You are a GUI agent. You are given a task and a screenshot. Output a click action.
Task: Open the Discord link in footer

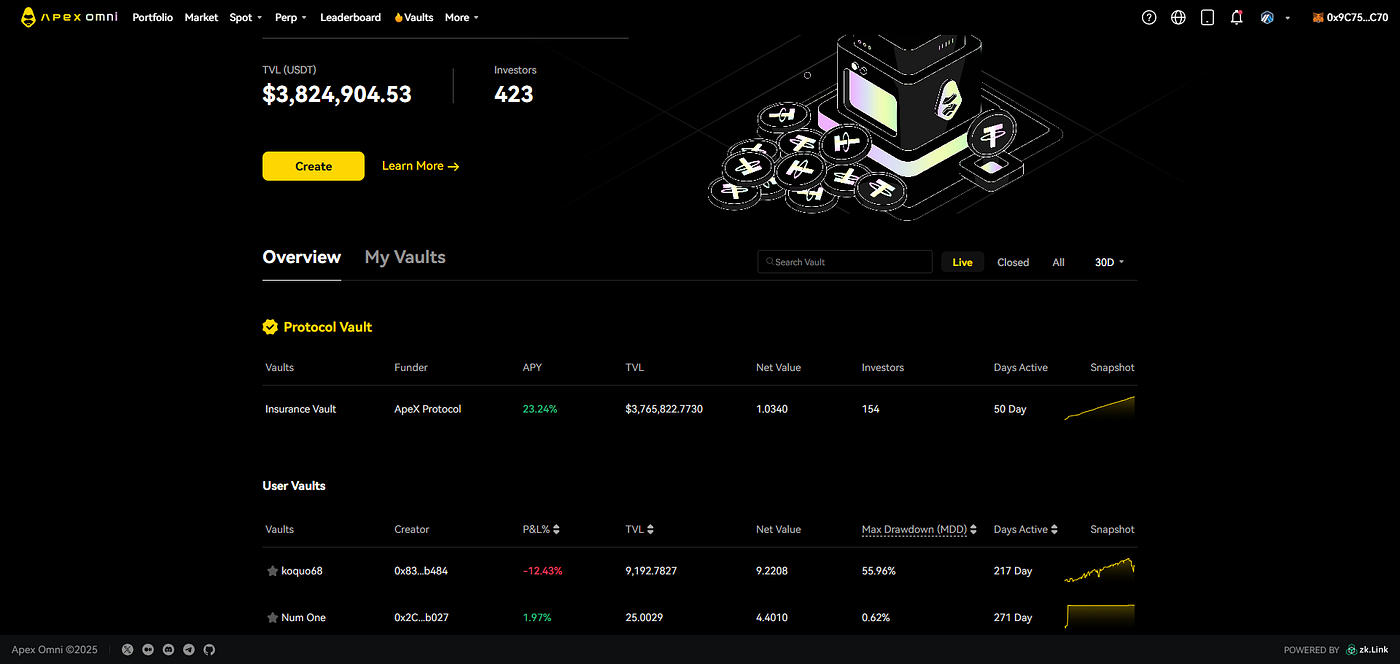168,649
